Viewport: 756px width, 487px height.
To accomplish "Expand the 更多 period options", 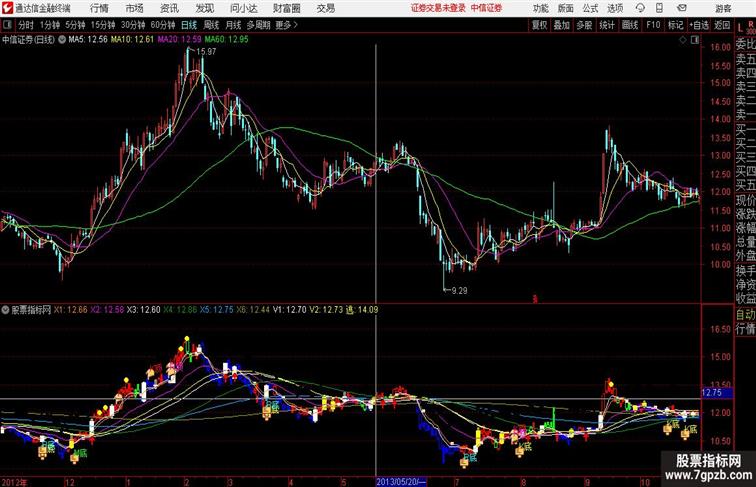I will pos(287,25).
